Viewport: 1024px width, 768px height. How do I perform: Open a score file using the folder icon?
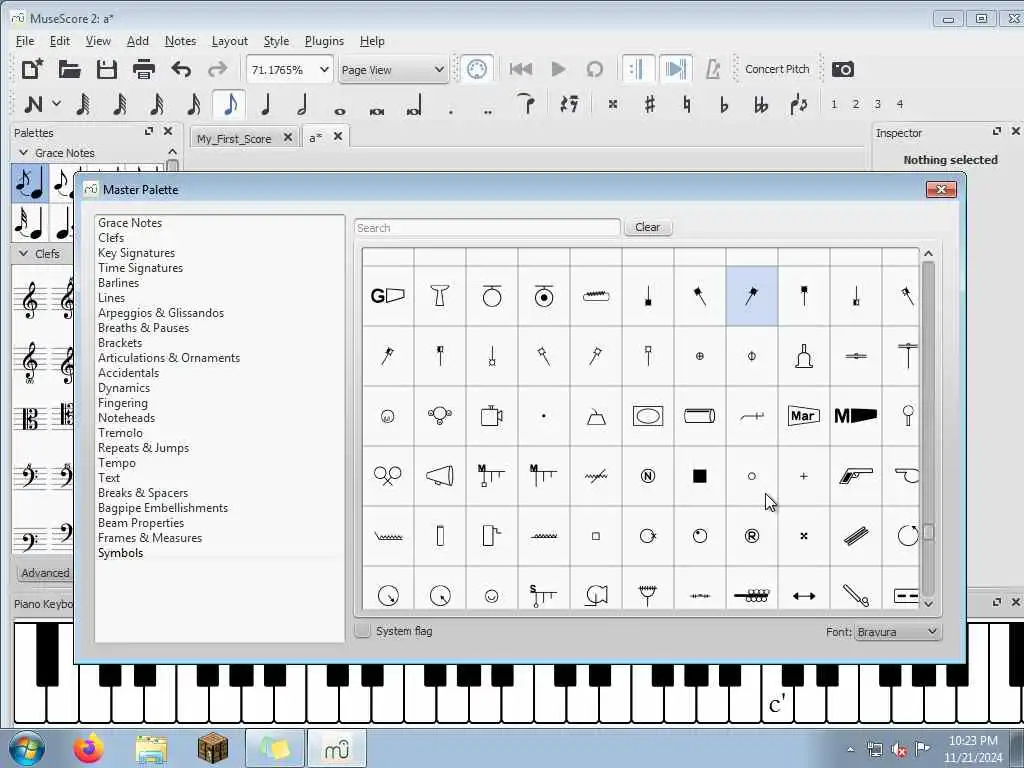69,69
